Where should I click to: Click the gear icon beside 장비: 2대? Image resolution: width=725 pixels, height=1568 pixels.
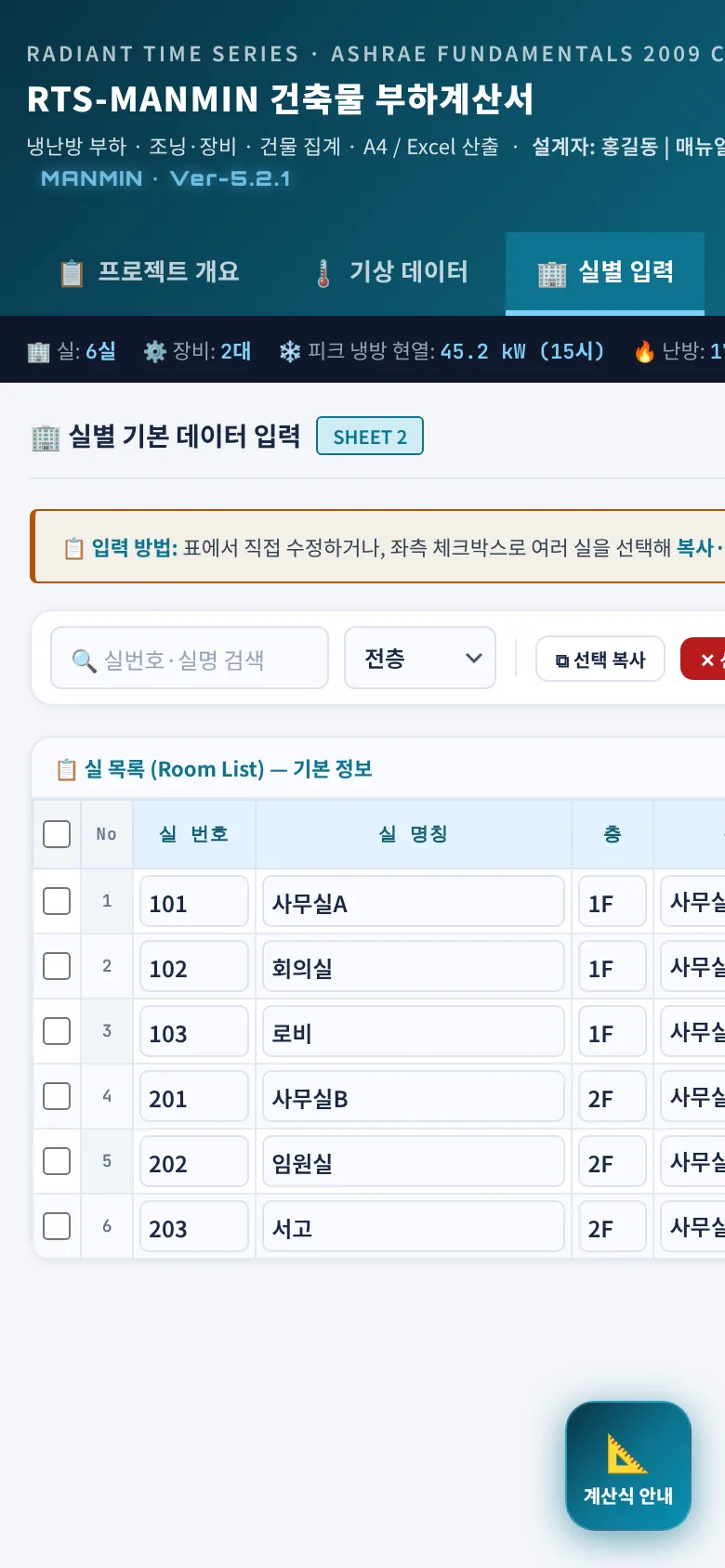click(x=154, y=351)
